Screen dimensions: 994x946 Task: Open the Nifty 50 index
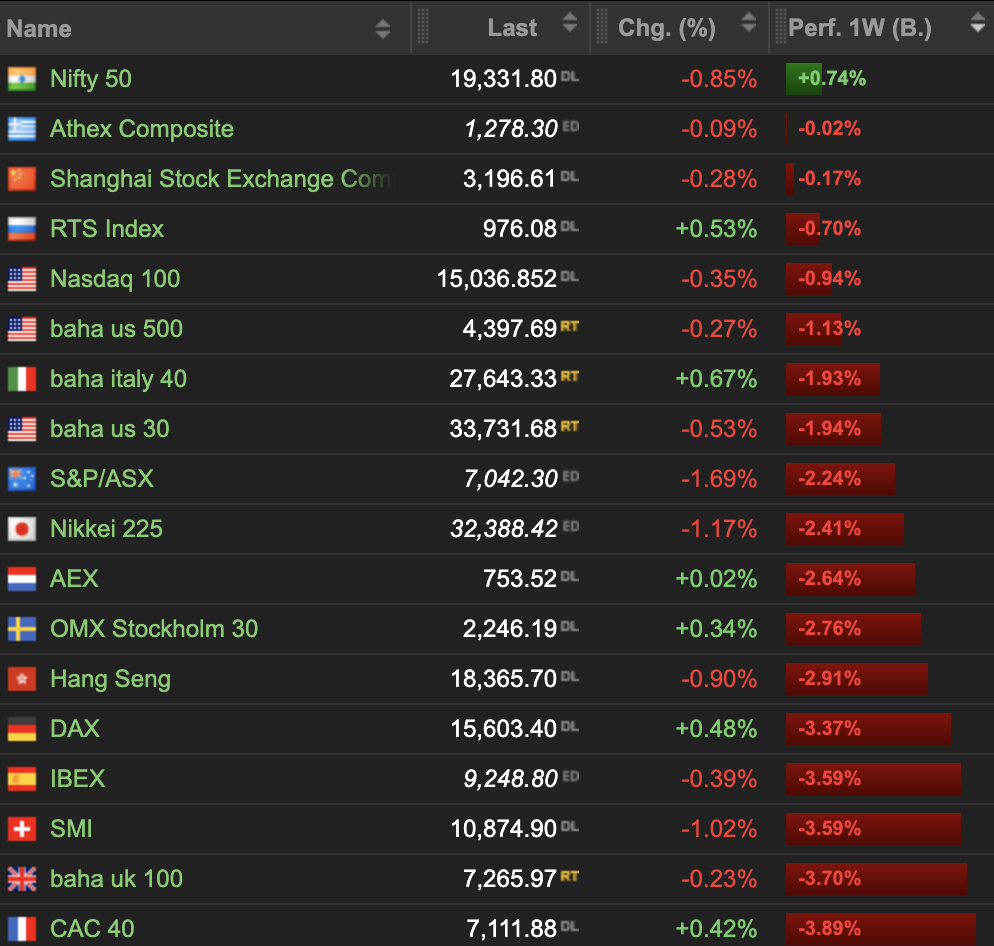(x=91, y=79)
